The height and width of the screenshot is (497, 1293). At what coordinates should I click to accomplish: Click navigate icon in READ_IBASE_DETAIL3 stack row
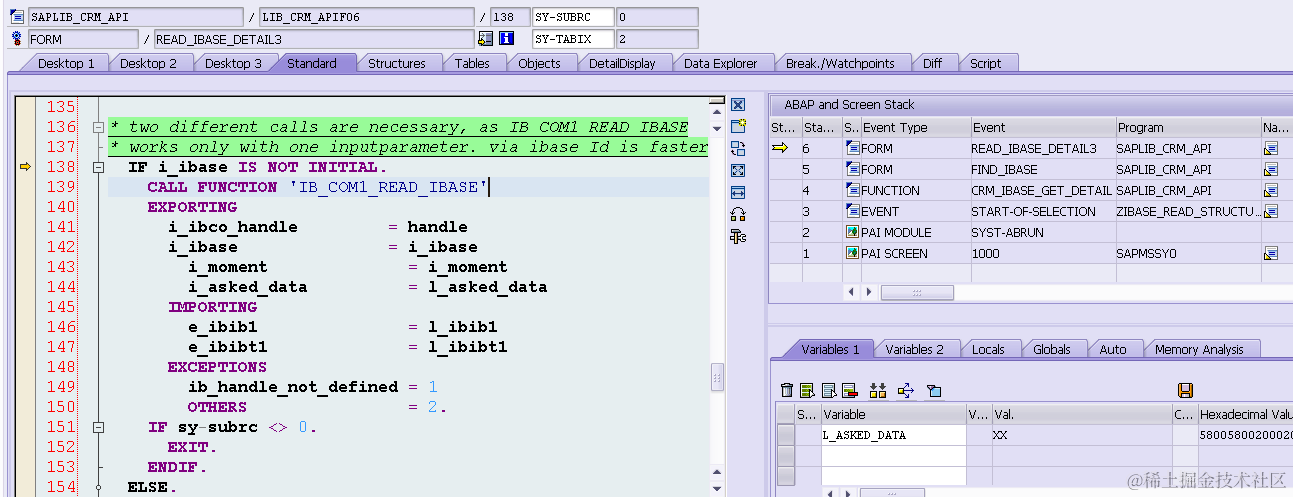(x=1271, y=148)
